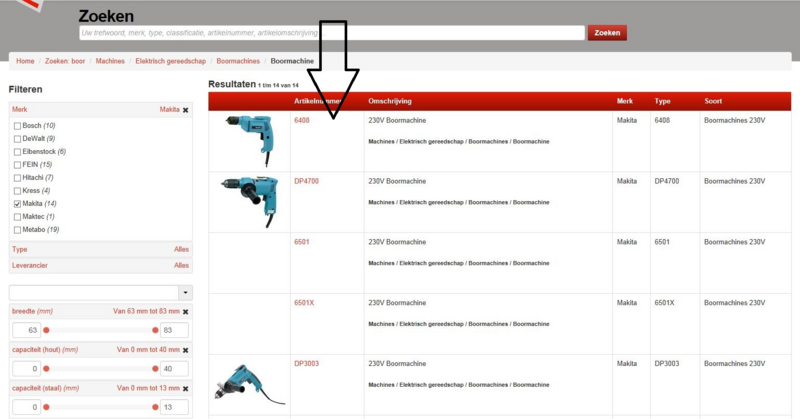Select the Type cell 'DP4700'

(667, 181)
